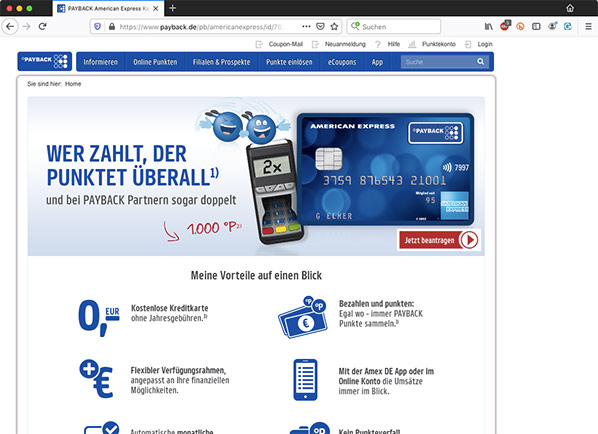Open a new tab with the plus

click(x=172, y=8)
